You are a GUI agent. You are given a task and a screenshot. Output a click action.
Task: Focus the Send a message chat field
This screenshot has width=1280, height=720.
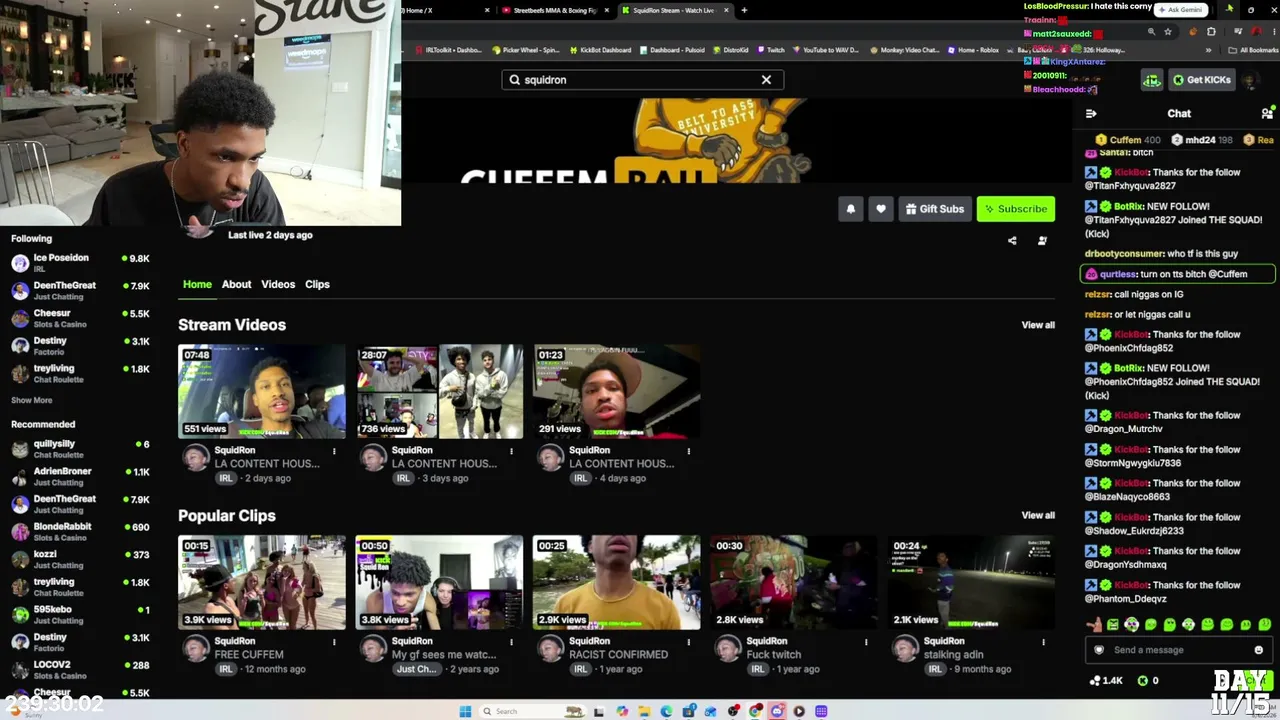pos(1178,650)
